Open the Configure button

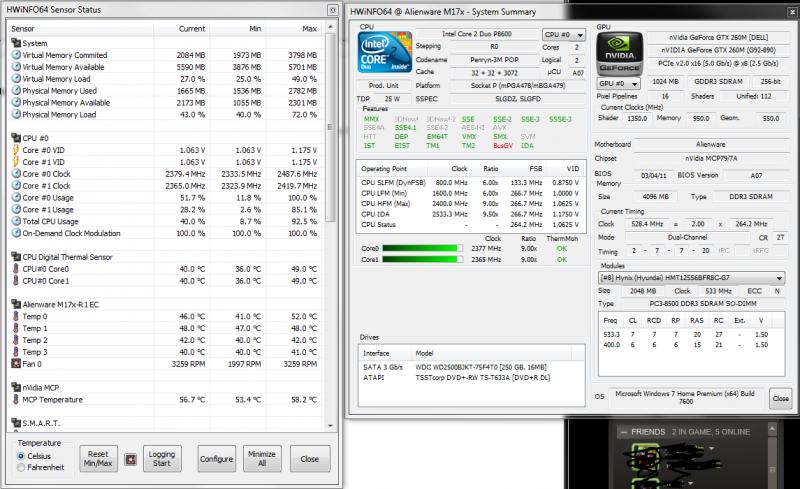click(x=216, y=458)
